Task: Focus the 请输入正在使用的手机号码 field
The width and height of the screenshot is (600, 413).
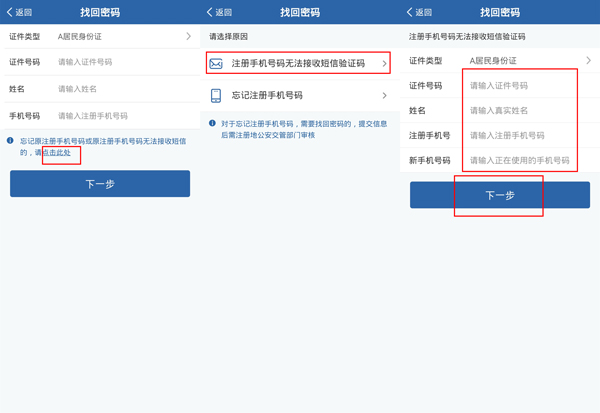Action: coord(520,160)
